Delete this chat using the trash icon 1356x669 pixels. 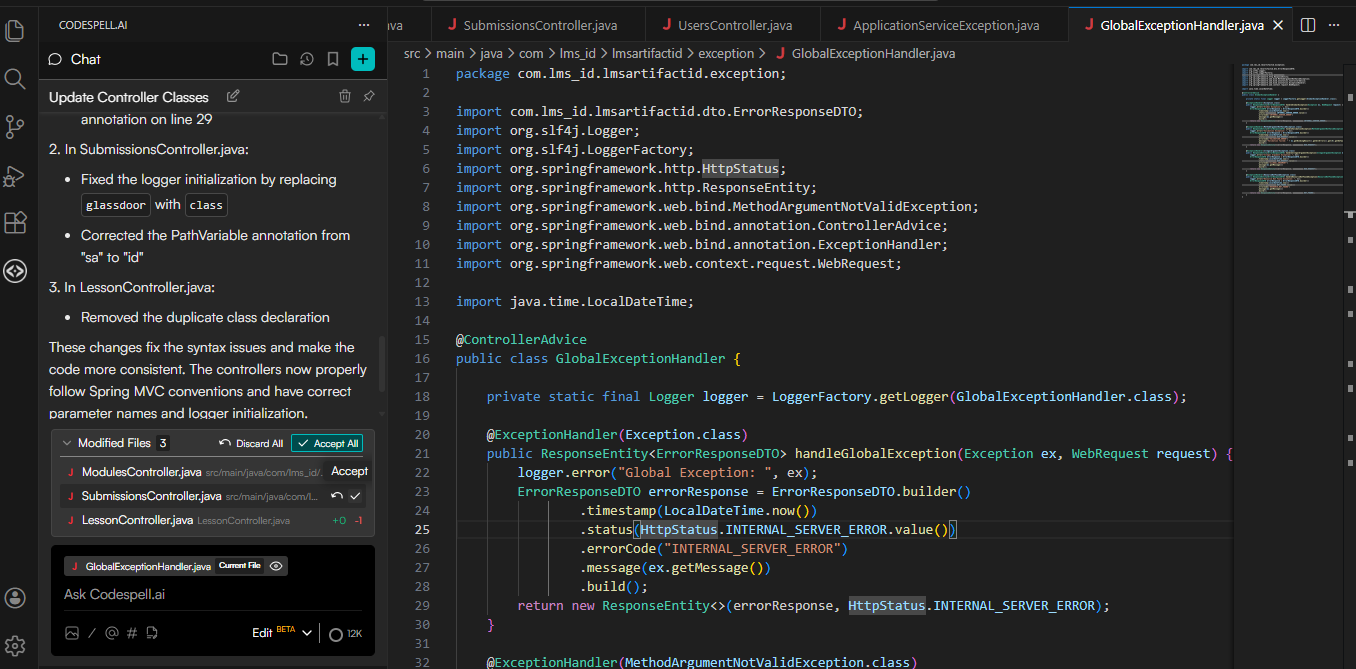[345, 96]
